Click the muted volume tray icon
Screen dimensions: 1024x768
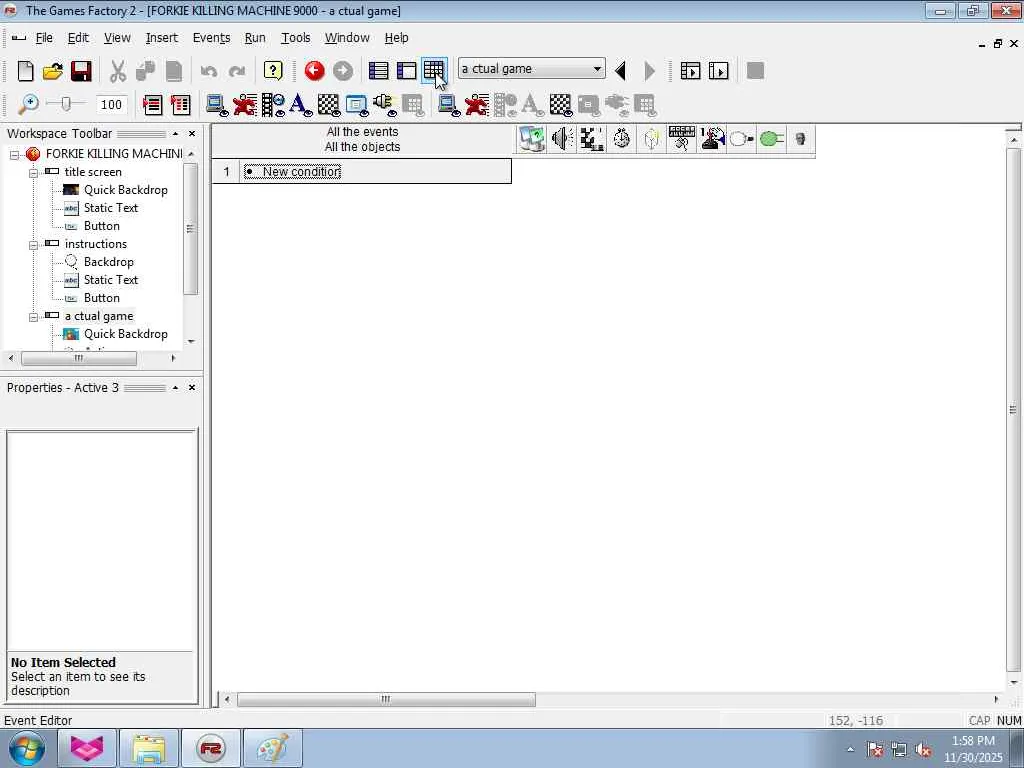pyautogui.click(x=923, y=749)
